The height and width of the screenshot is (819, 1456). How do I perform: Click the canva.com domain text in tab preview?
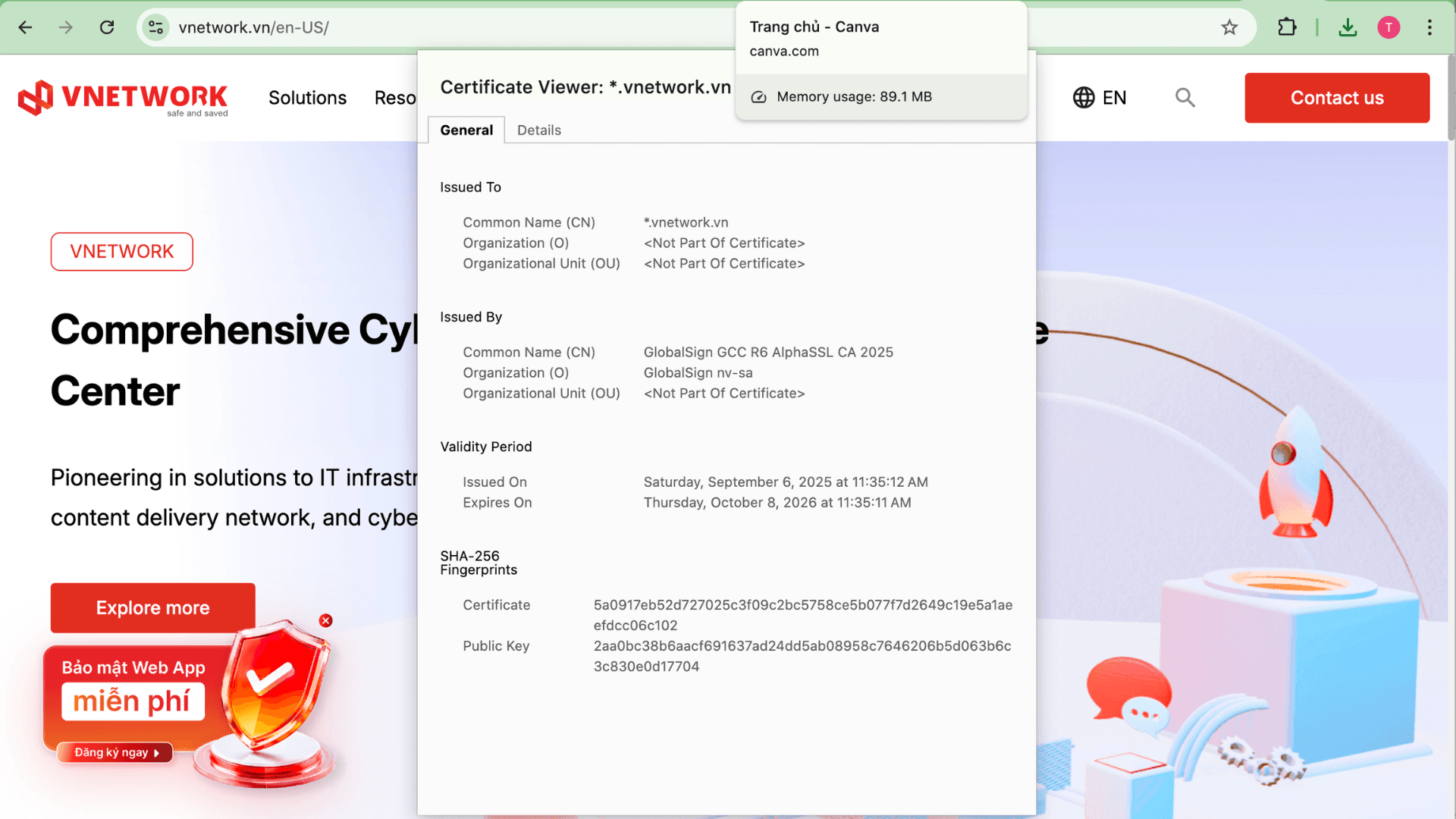(784, 51)
